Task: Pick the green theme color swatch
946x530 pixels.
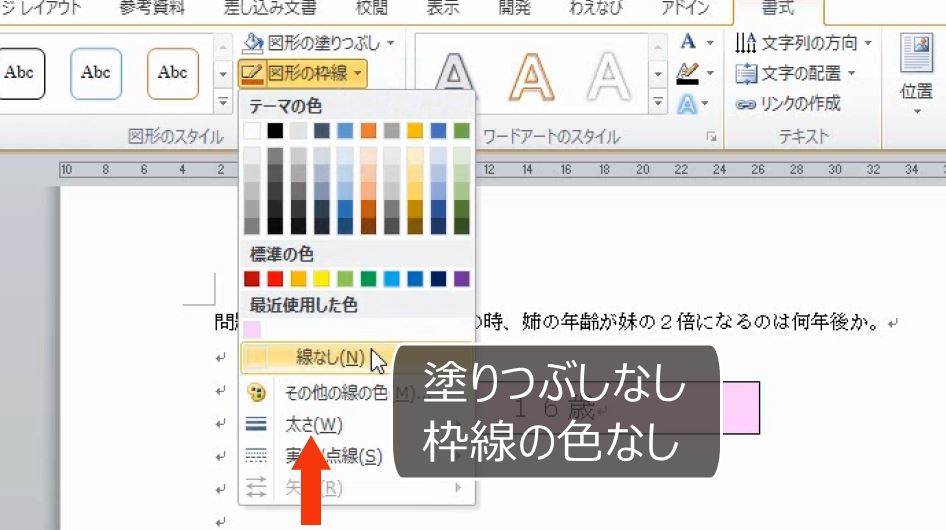Action: [x=462, y=130]
